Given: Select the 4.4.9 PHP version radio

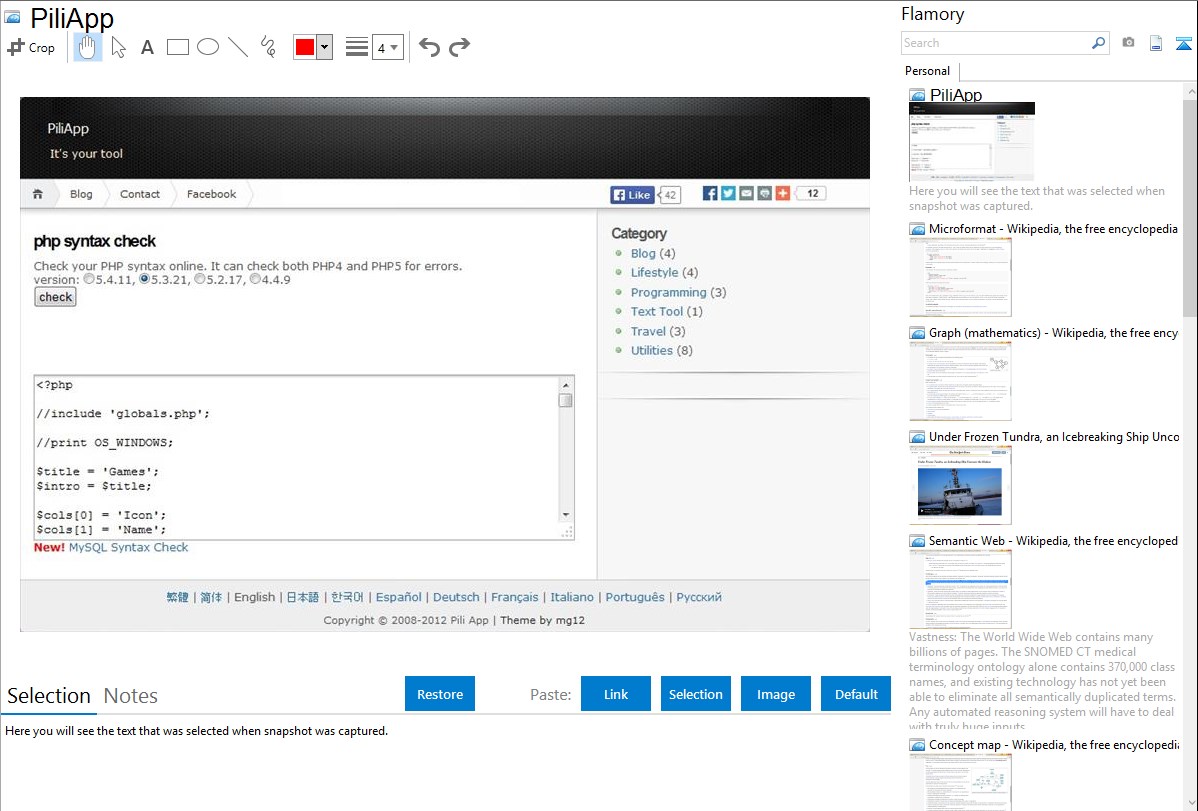Looking at the screenshot, I should pyautogui.click(x=255, y=279).
